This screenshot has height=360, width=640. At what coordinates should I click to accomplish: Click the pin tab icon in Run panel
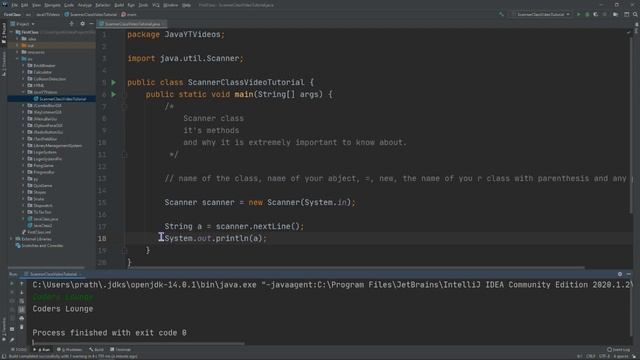[x=12, y=339]
